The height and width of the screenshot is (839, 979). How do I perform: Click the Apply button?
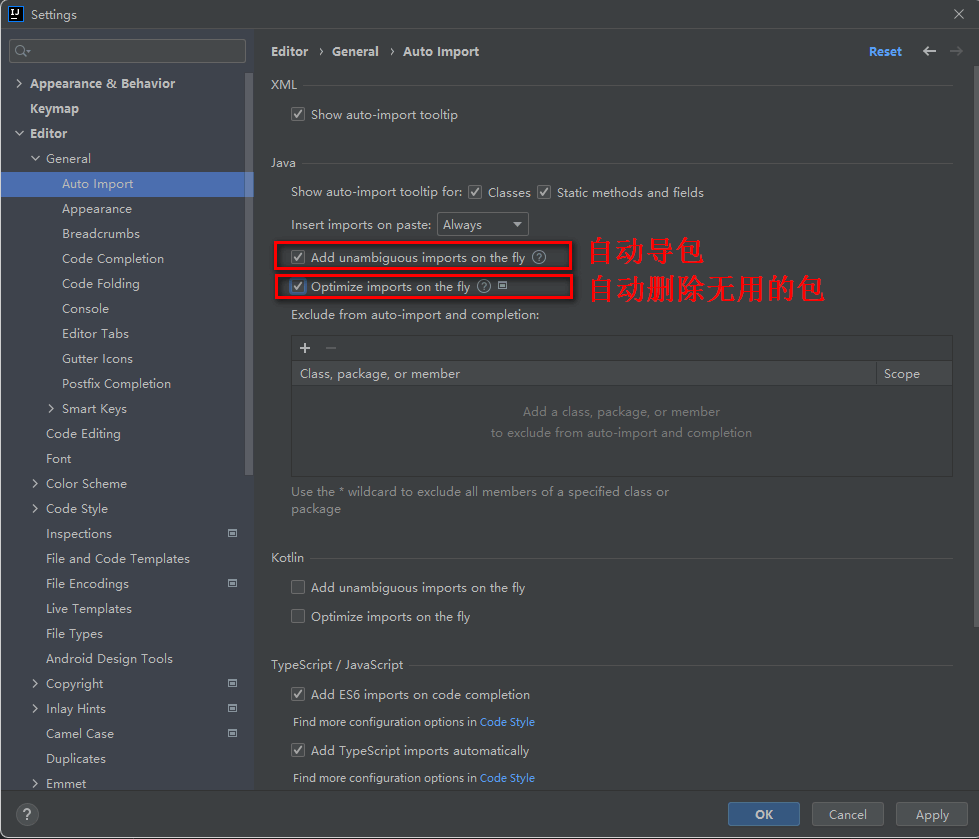tap(932, 814)
